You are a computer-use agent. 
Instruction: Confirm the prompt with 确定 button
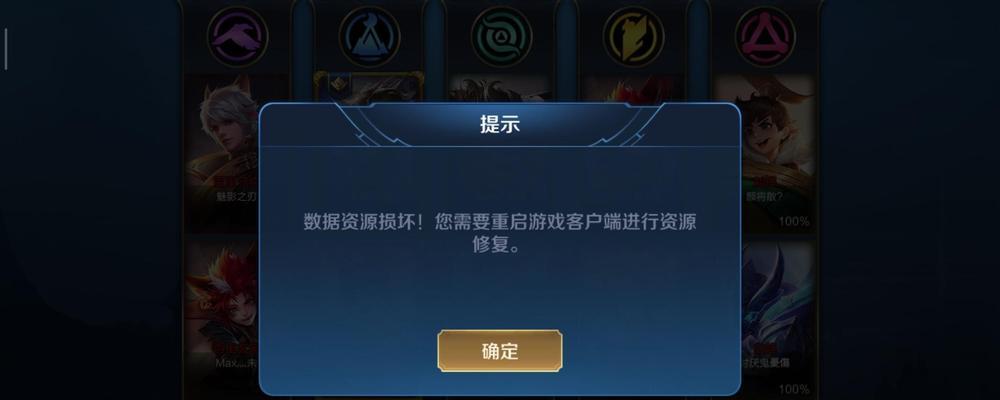point(500,351)
